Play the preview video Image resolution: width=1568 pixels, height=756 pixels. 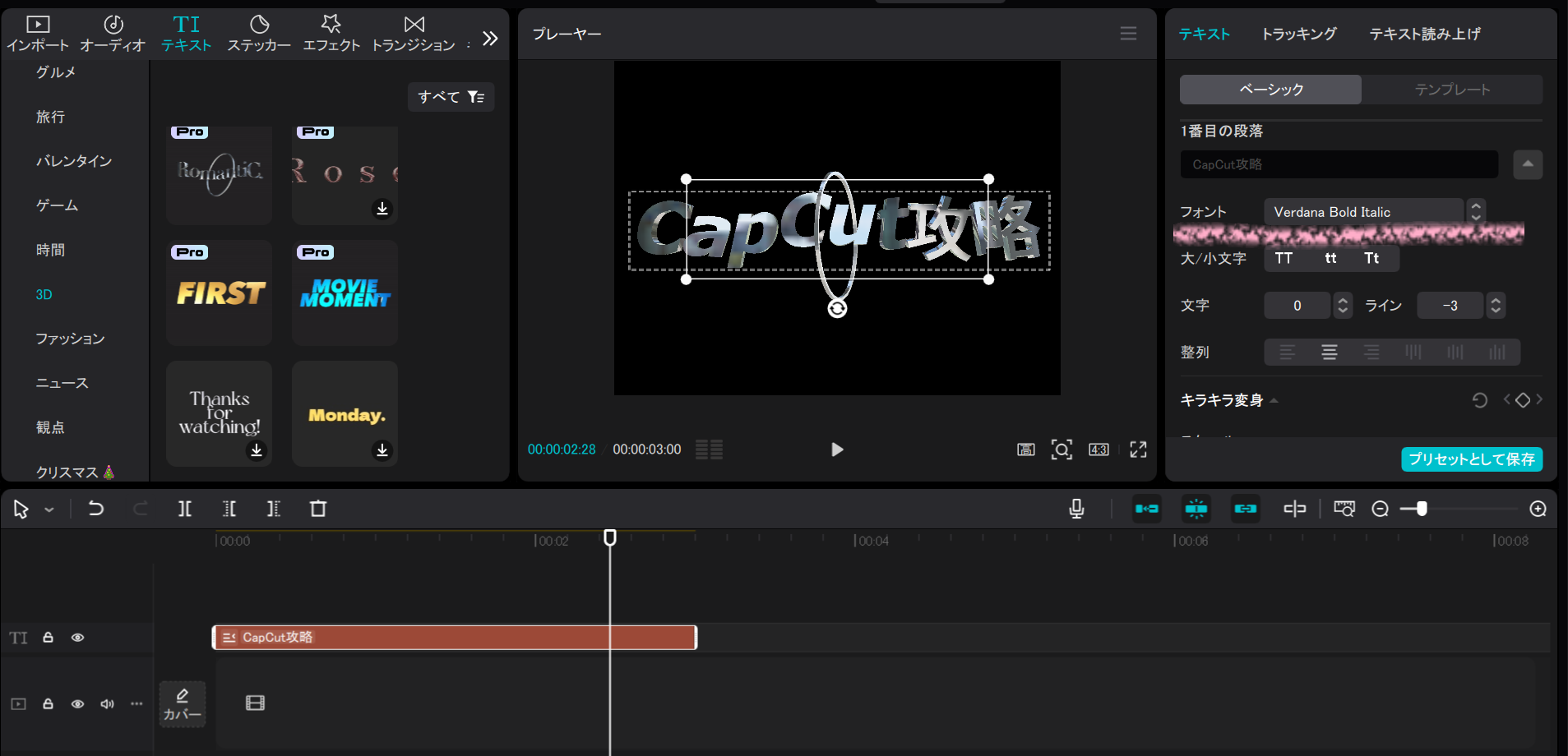pyautogui.click(x=837, y=449)
